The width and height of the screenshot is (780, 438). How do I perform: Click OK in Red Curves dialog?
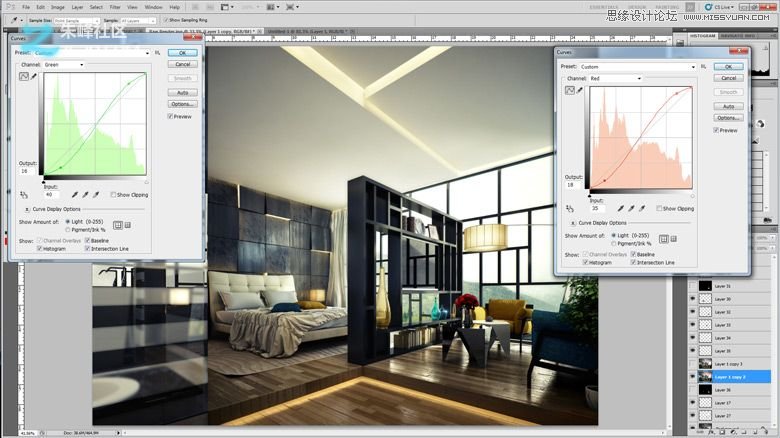click(728, 67)
